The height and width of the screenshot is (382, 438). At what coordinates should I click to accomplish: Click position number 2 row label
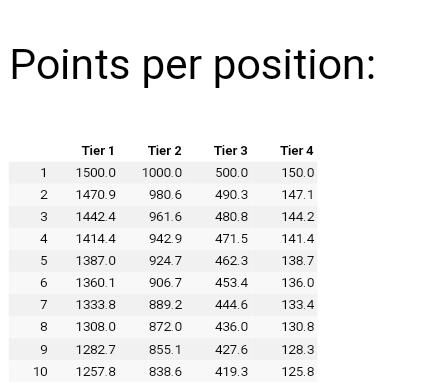pos(44,195)
